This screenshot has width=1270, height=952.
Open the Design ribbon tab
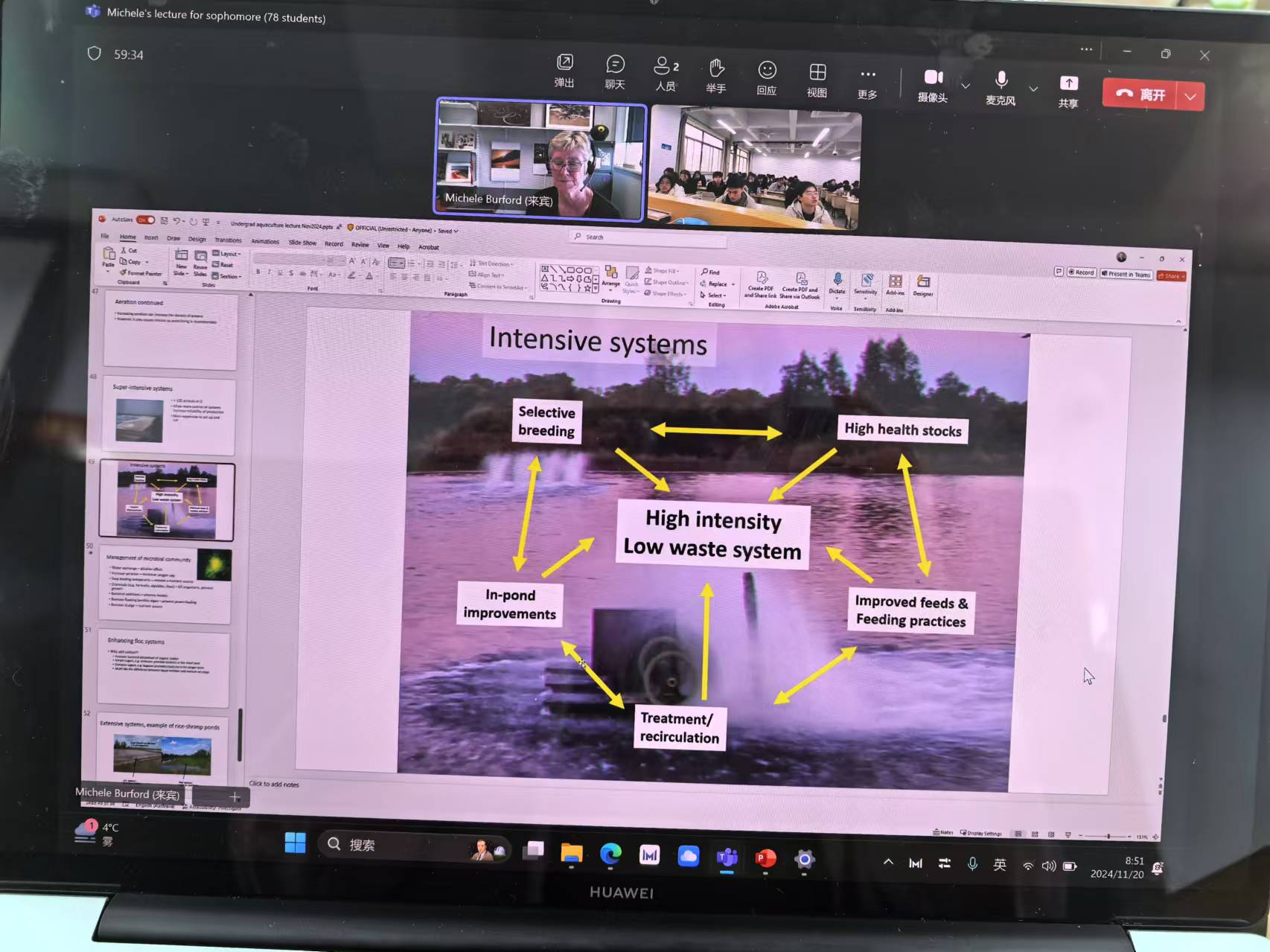tap(197, 239)
